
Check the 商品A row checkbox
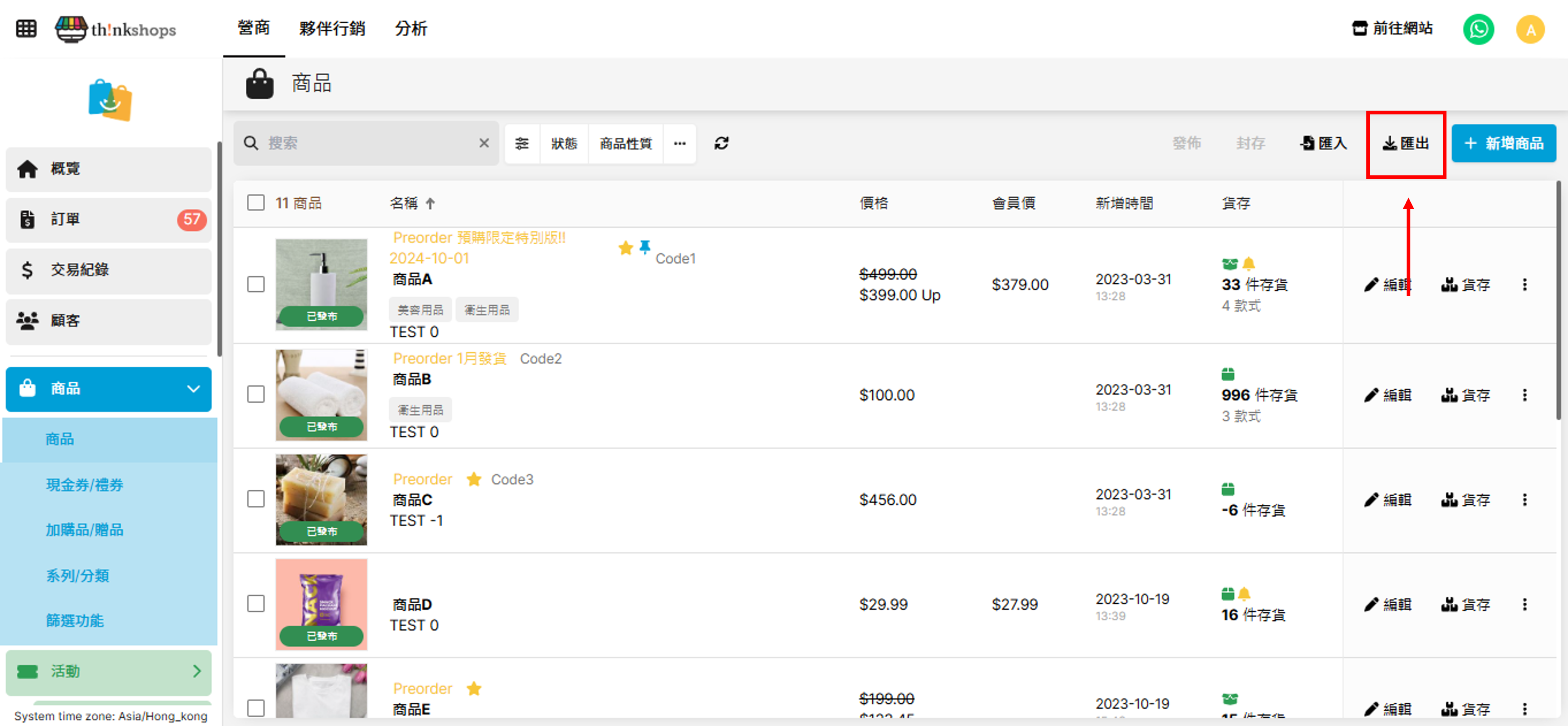[256, 285]
